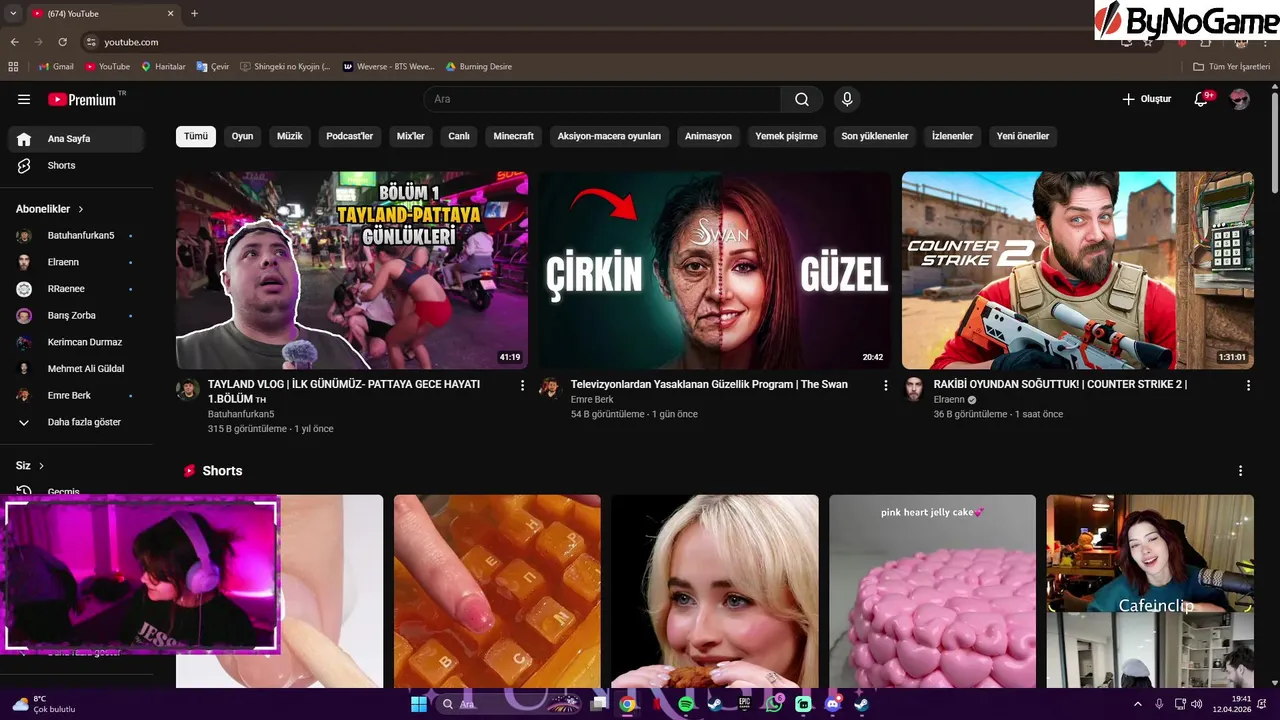Open WhatsApp from the taskbar
This screenshot has height=720, width=1280.
pos(773,704)
